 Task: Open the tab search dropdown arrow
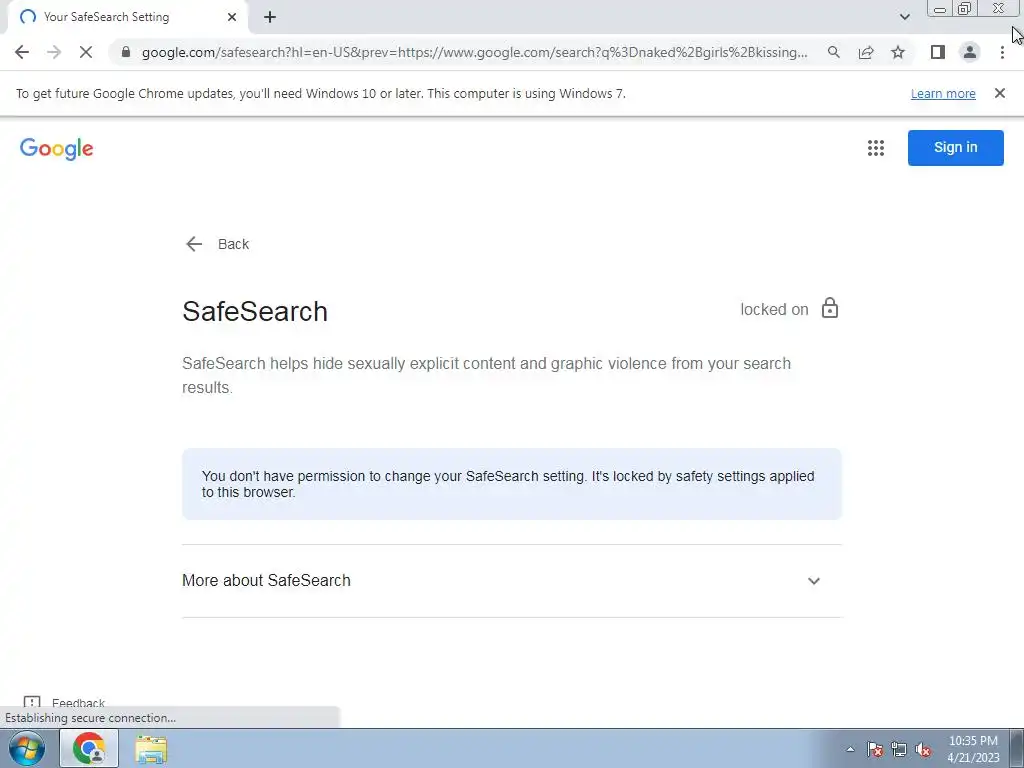coord(904,17)
